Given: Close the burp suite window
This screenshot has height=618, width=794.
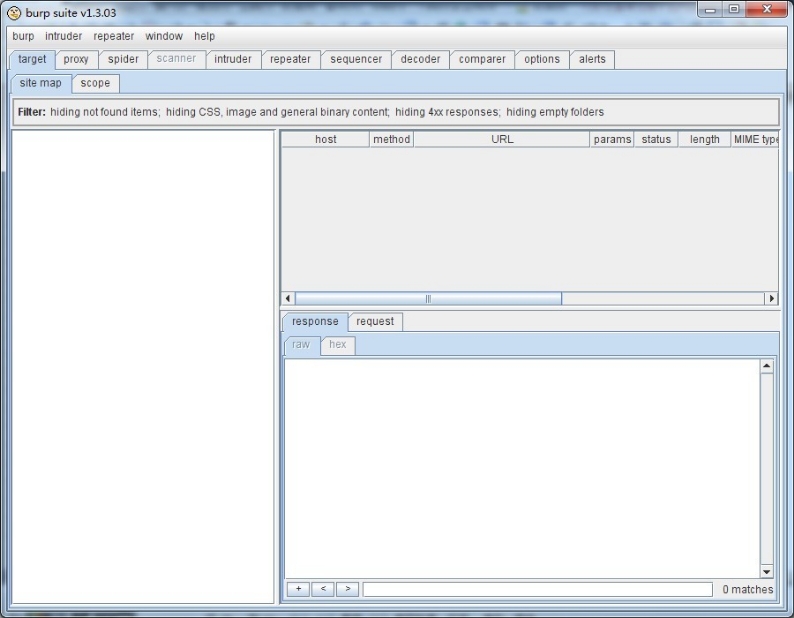Looking at the screenshot, I should coord(767,10).
